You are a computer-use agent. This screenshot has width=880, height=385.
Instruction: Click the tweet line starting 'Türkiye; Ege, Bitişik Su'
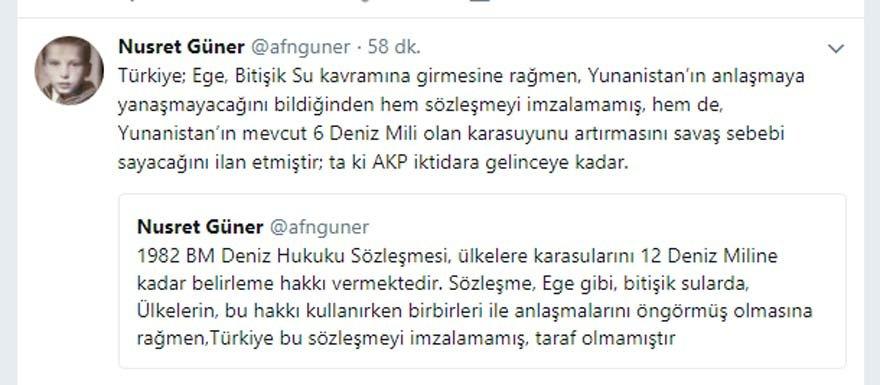tap(461, 77)
